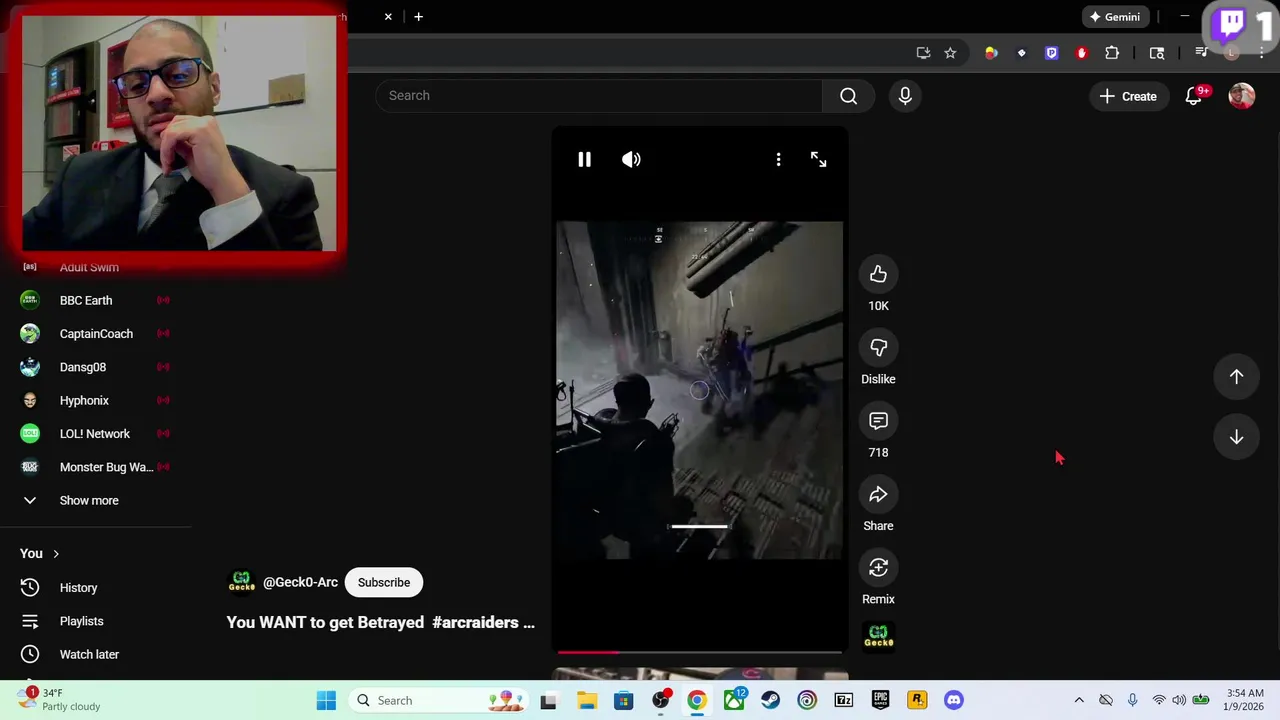This screenshot has width=1280, height=720.
Task: Click the taskbar Search box
Action: pos(436,700)
